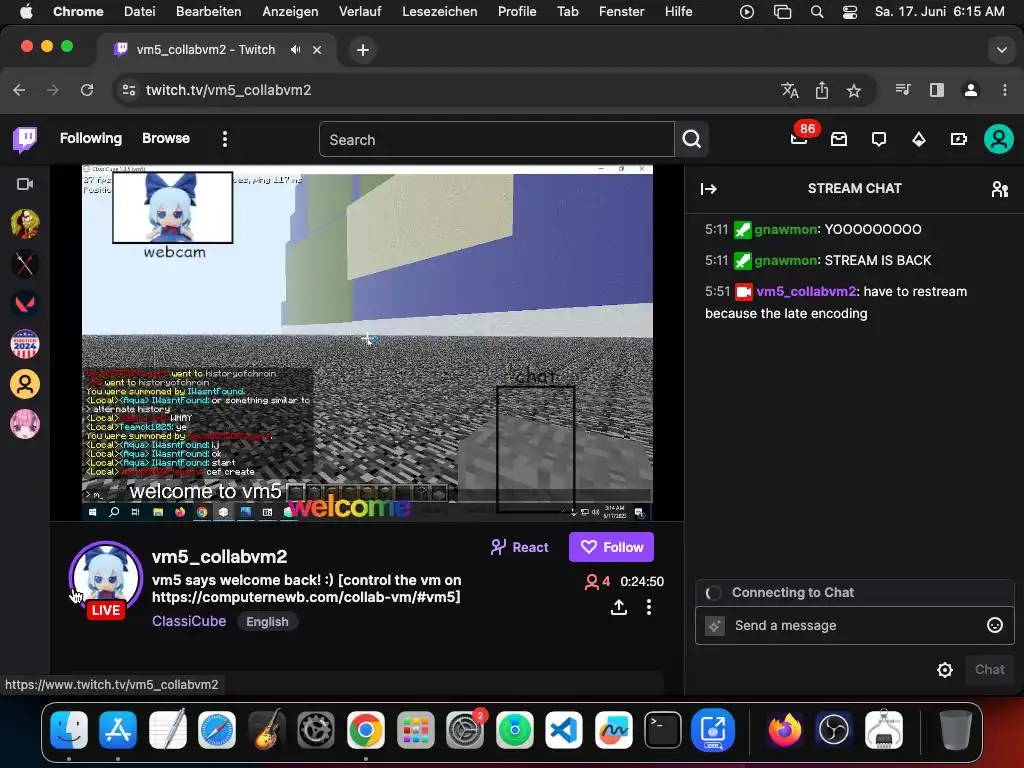Expand Chrome tab search dropdown
Screen dimensions: 1024x768
coord(1001,50)
